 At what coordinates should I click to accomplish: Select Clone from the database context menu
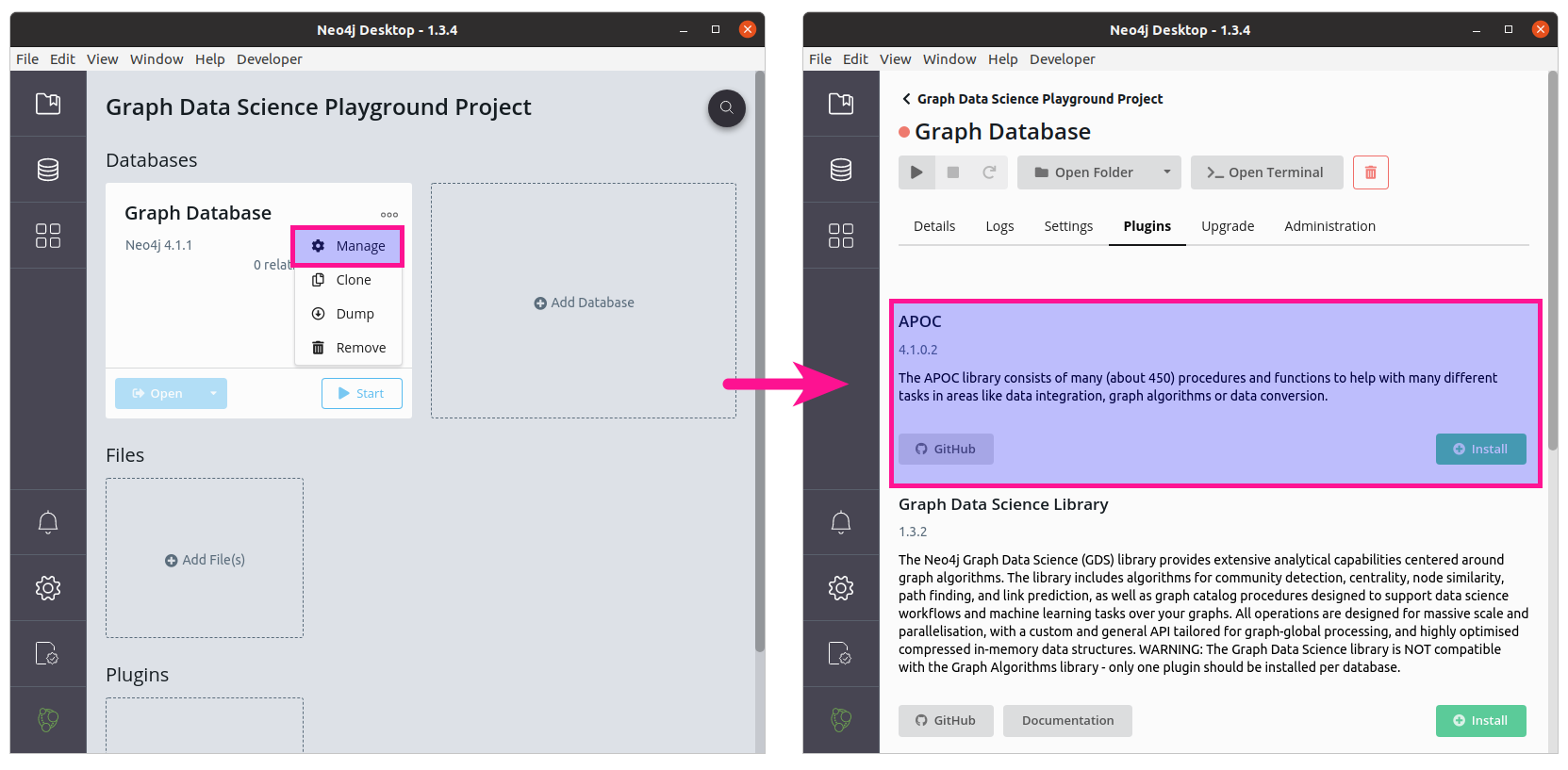348,280
